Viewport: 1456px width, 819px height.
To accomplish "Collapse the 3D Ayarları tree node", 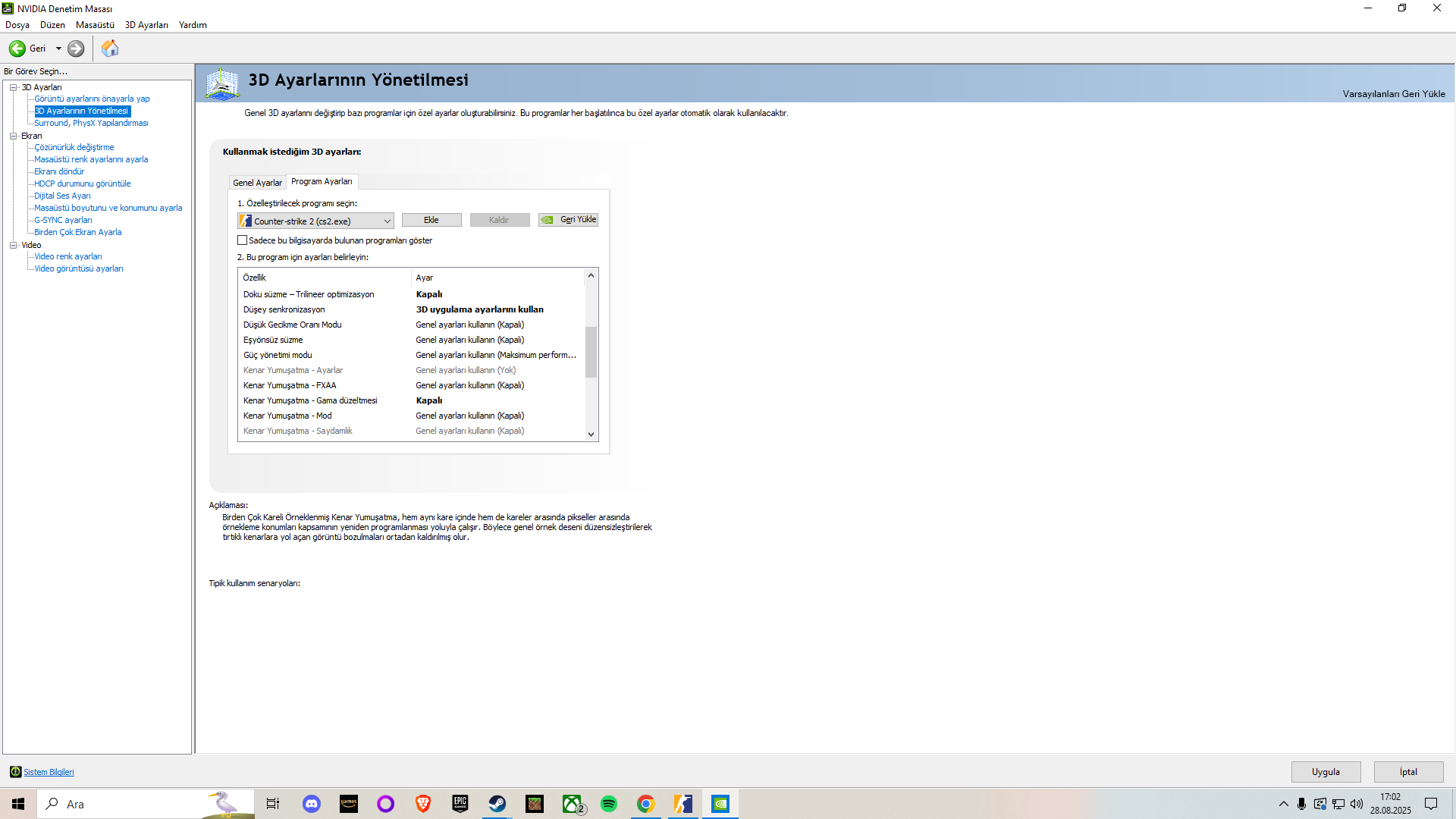I will pyautogui.click(x=13, y=87).
